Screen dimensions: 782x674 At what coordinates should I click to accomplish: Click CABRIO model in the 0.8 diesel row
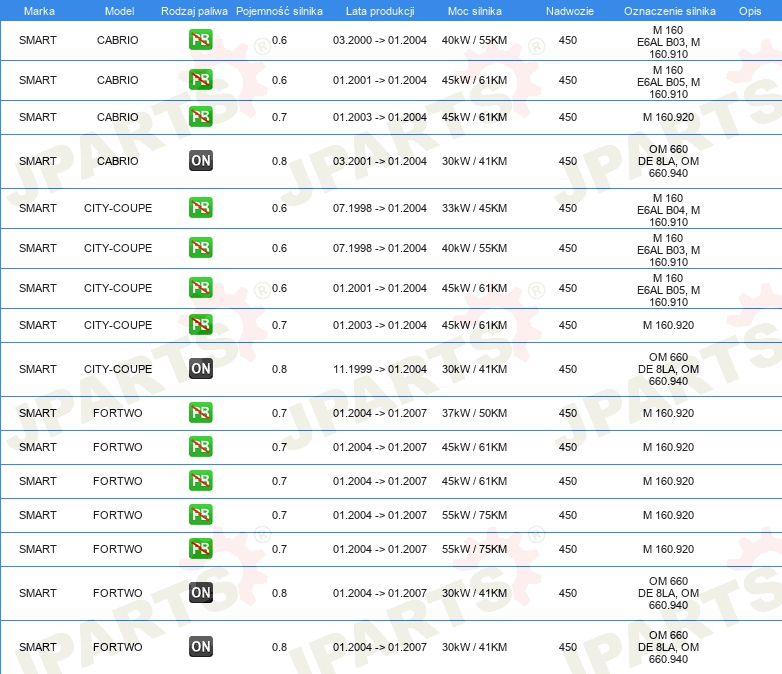click(x=118, y=161)
